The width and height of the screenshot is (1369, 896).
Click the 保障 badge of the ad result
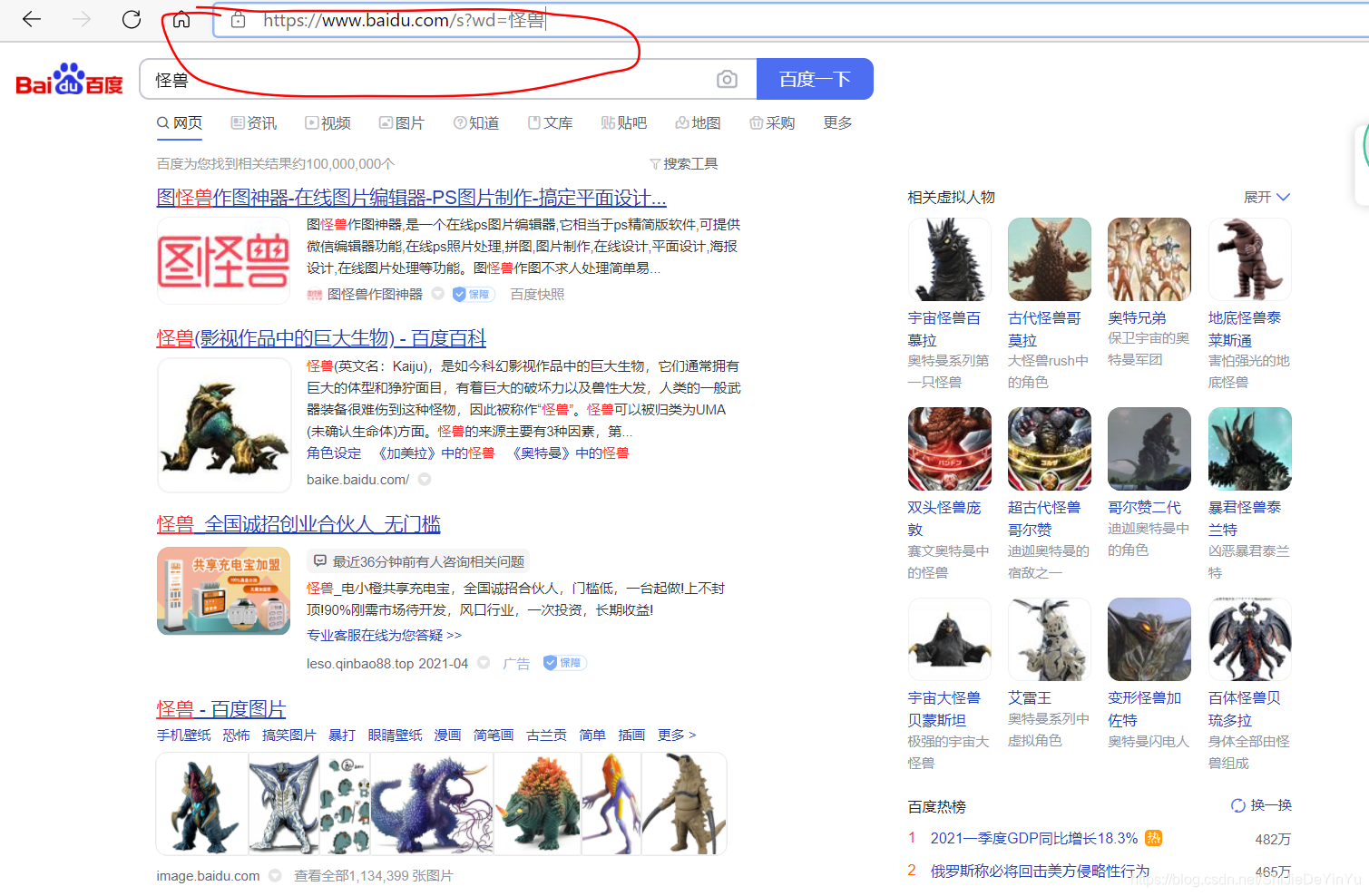tap(564, 663)
